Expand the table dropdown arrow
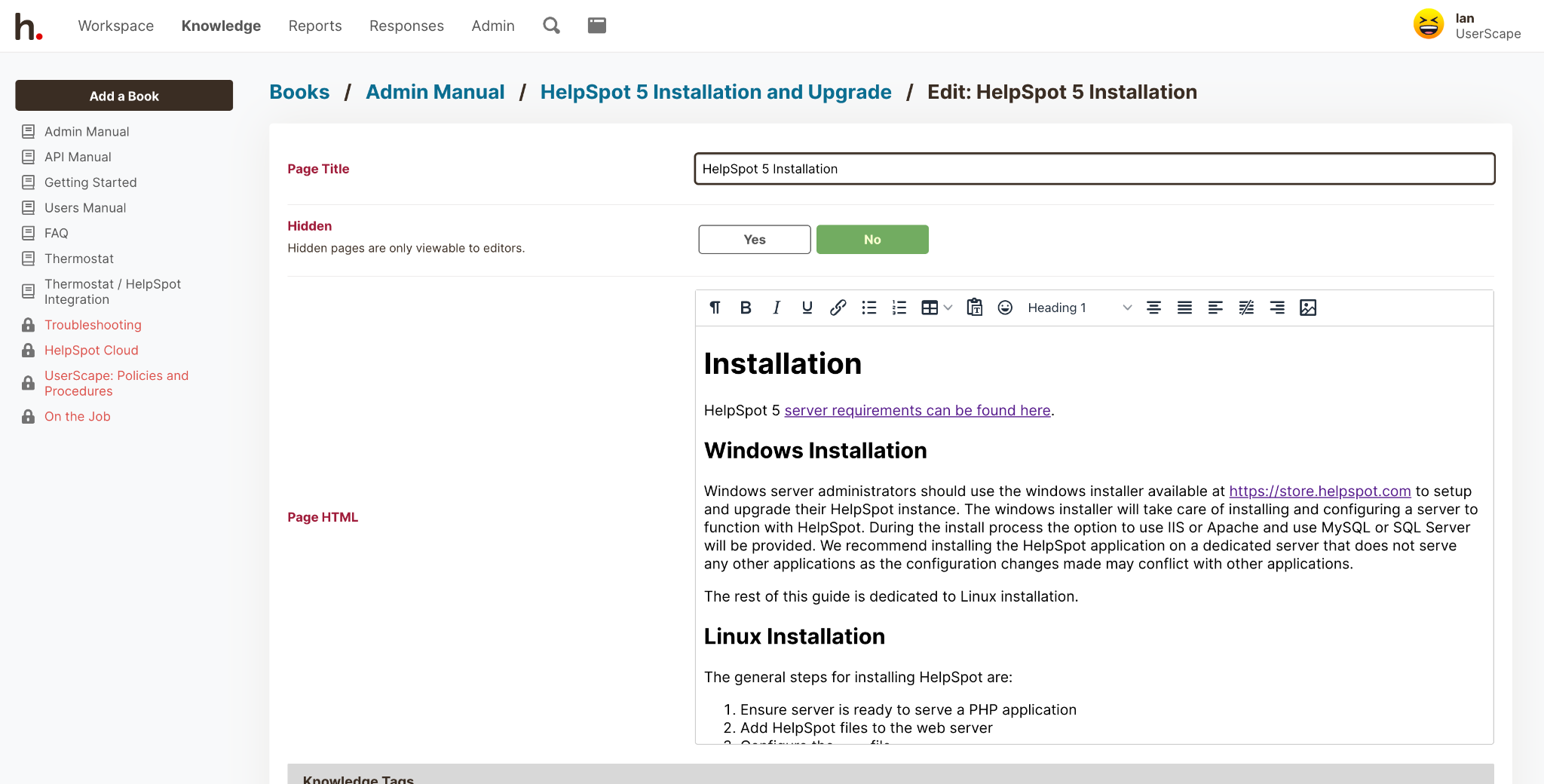 tap(948, 308)
